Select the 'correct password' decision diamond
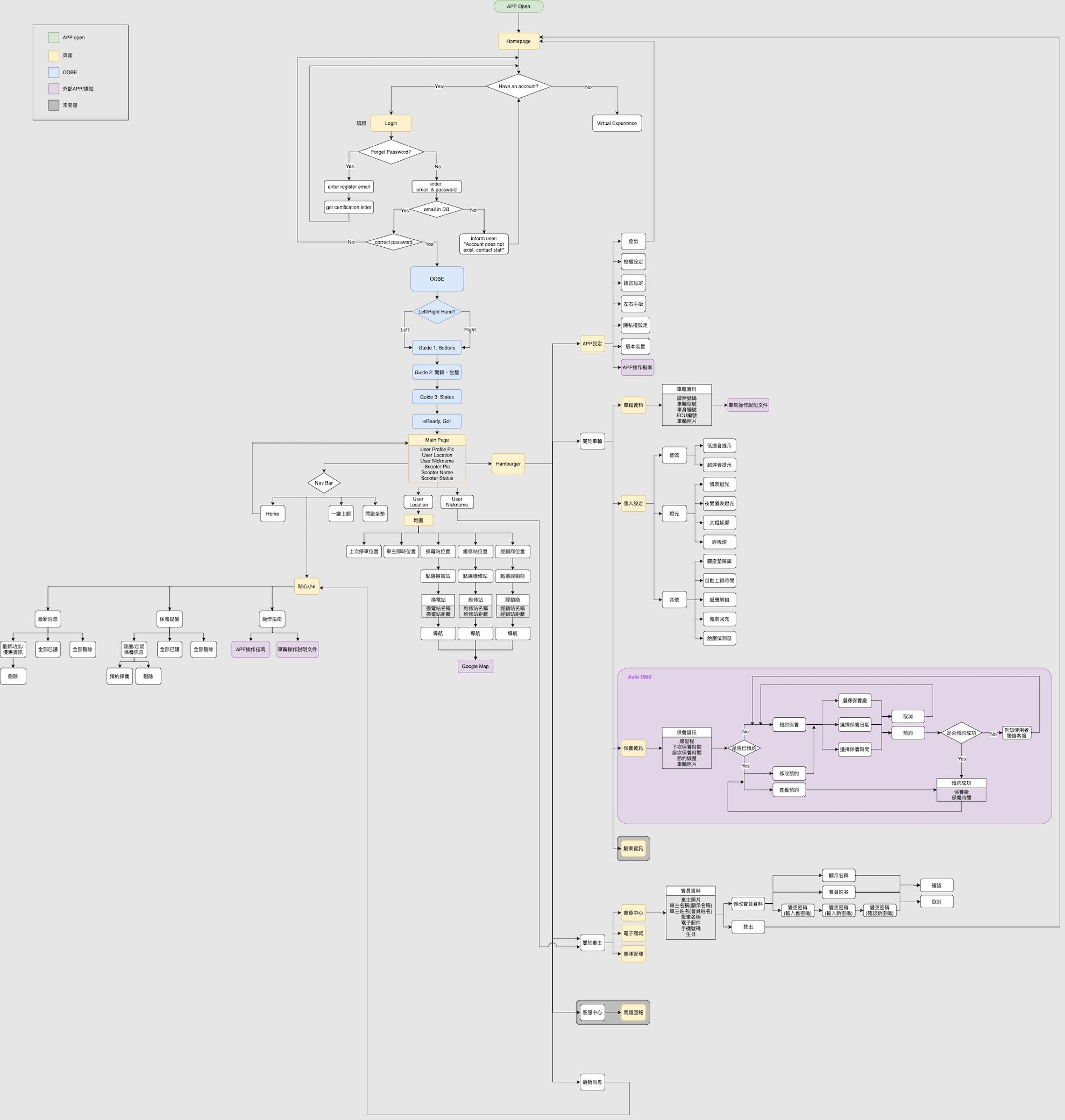The image size is (1065, 1120). (393, 242)
